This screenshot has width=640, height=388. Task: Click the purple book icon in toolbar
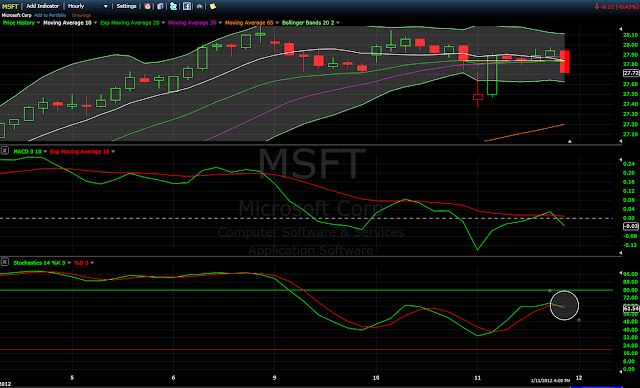(x=160, y=6)
